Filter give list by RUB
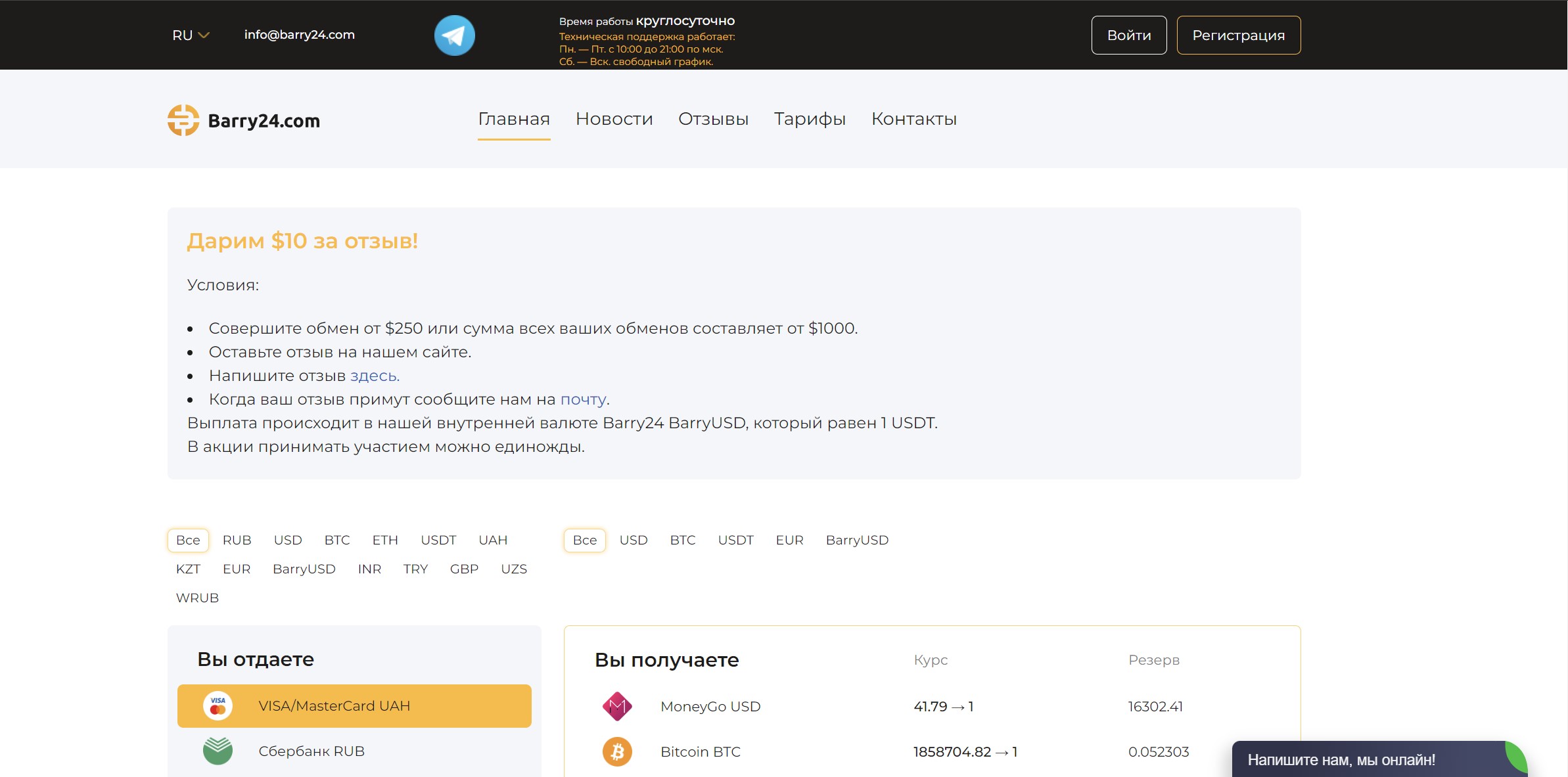Image resolution: width=1568 pixels, height=777 pixels. click(237, 540)
